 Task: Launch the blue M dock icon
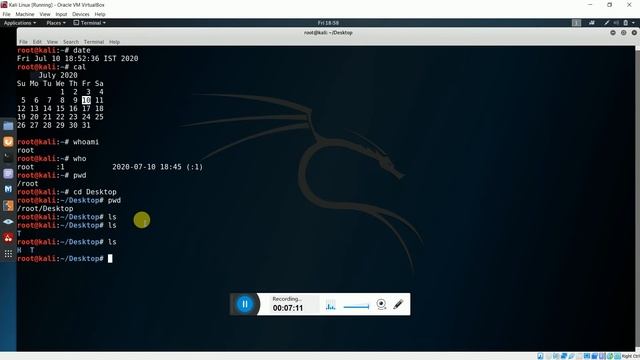8,189
